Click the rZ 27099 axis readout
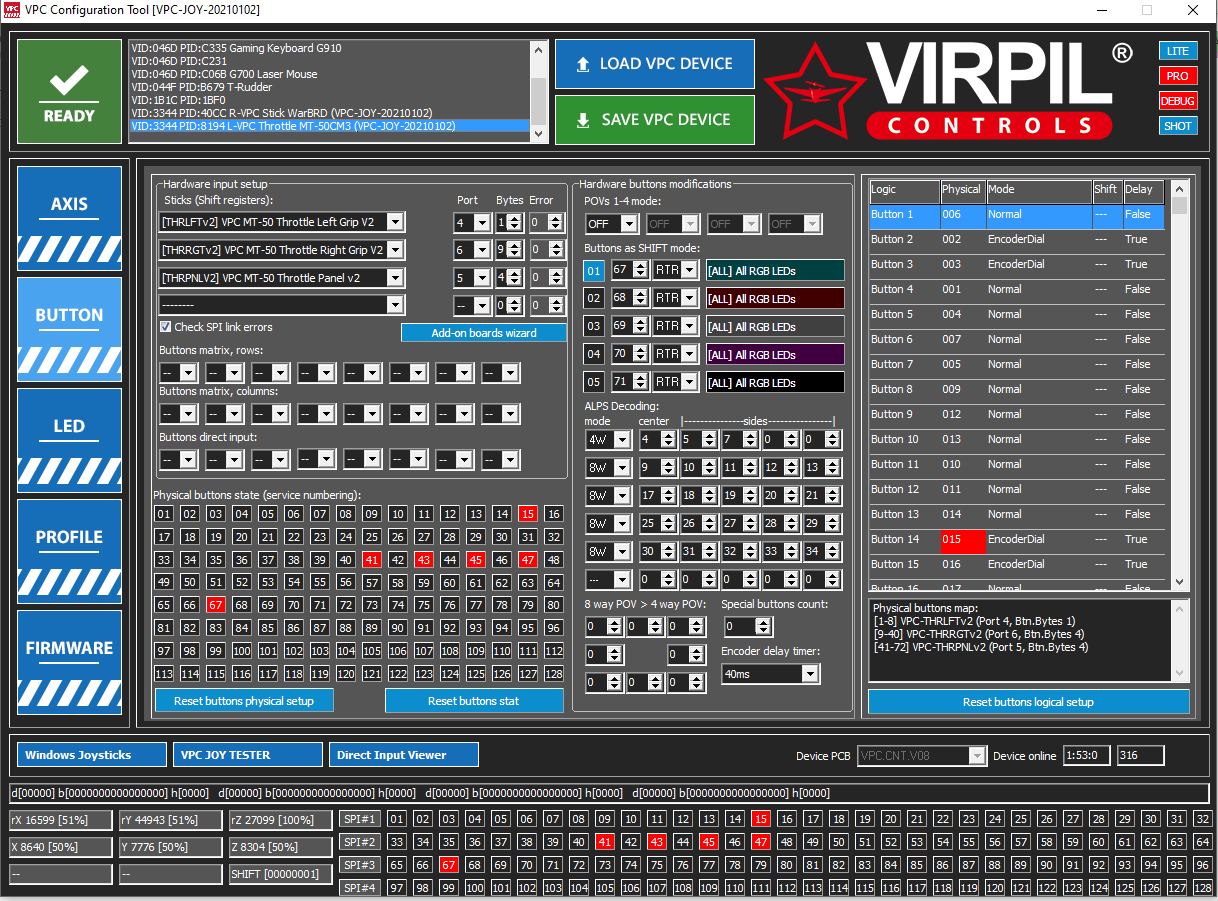 click(281, 821)
